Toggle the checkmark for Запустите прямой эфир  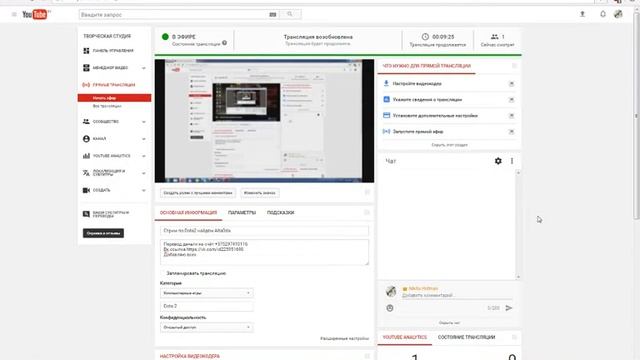pos(511,131)
